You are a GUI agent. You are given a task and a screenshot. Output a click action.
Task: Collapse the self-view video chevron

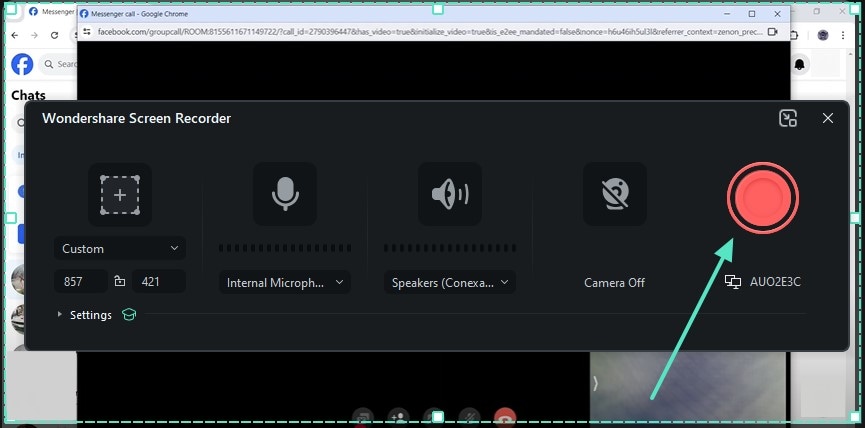point(595,383)
